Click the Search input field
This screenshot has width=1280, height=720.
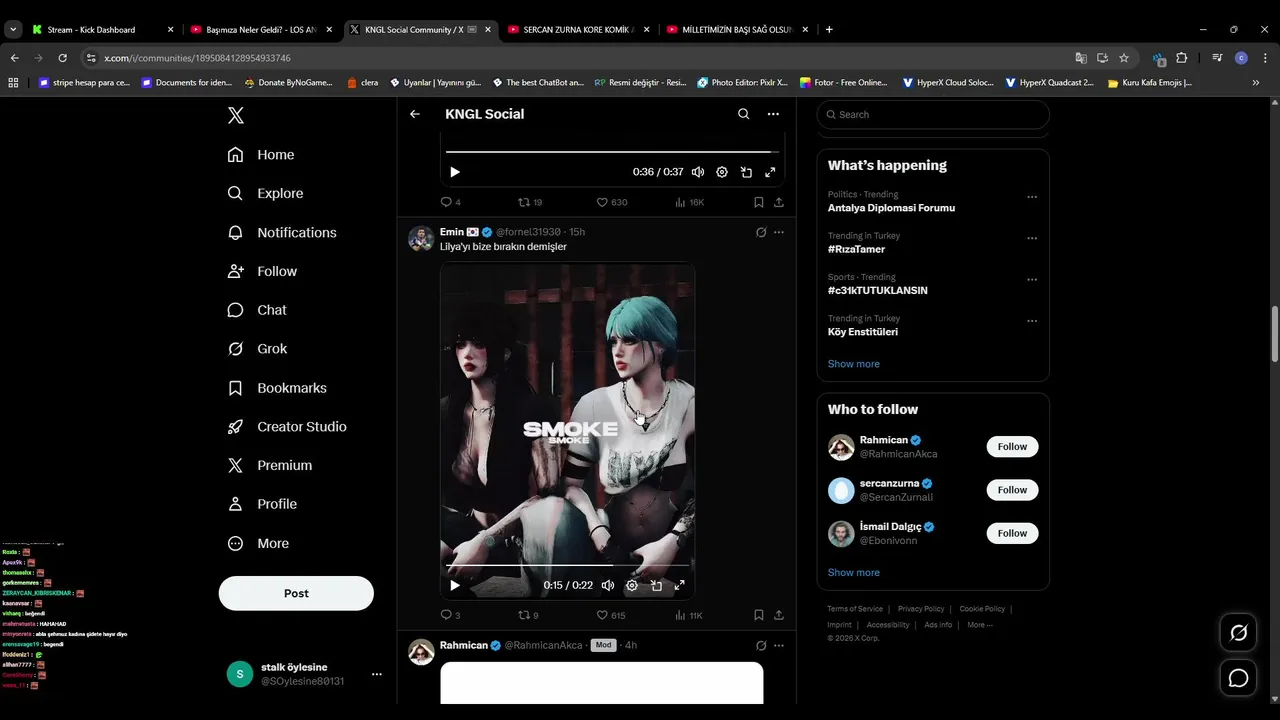coord(933,114)
